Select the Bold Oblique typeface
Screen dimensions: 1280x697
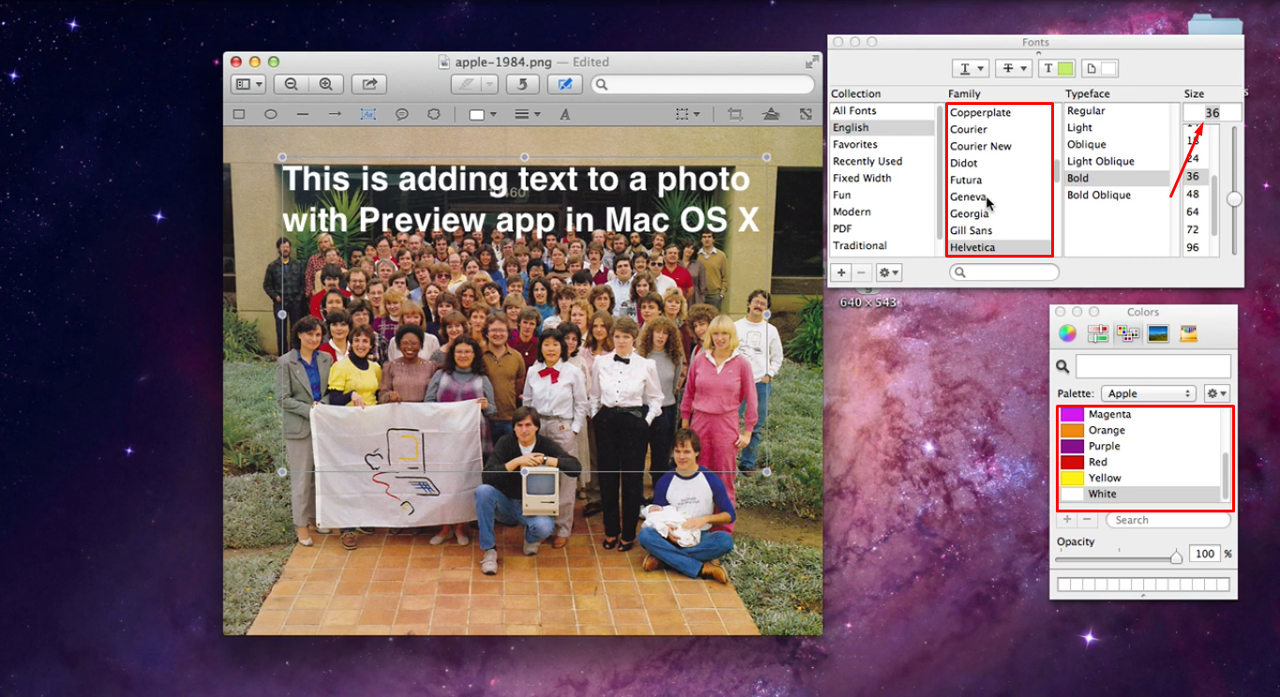point(1099,195)
